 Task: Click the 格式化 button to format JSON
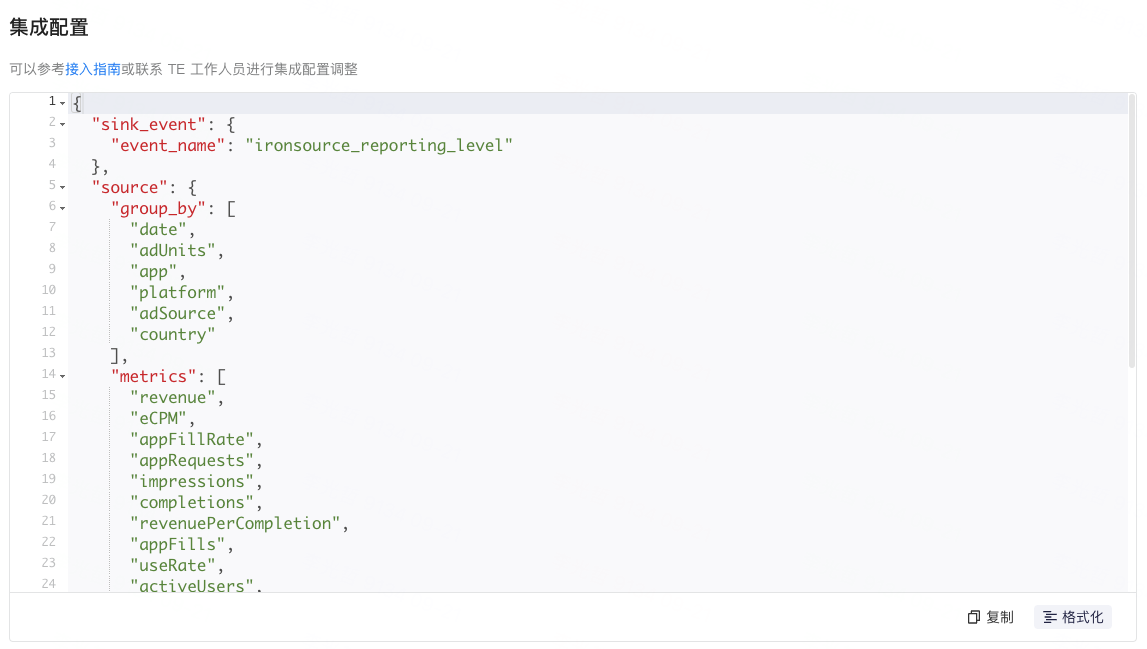pyautogui.click(x=1073, y=617)
